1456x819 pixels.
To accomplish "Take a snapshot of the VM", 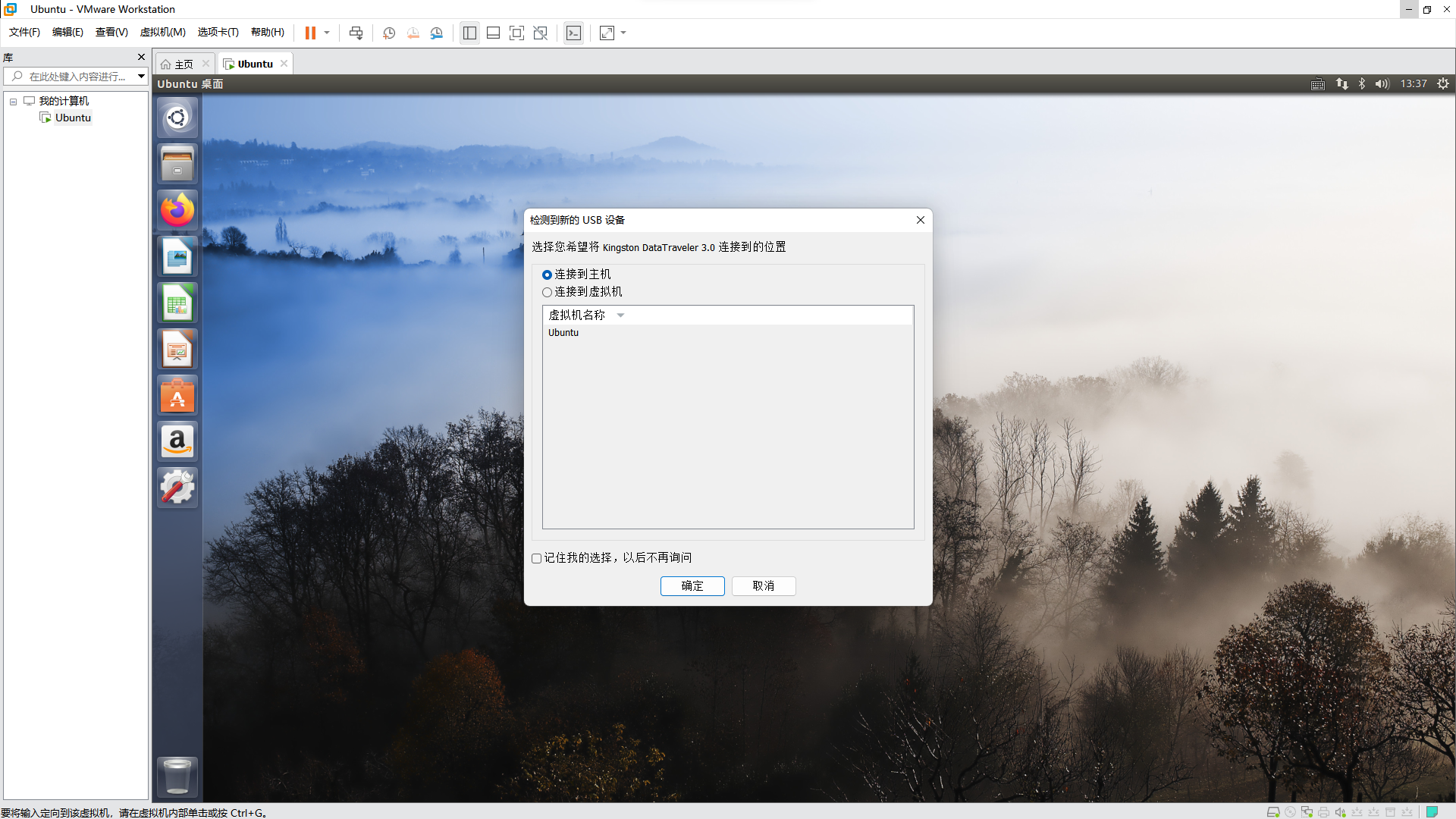I will 389,33.
